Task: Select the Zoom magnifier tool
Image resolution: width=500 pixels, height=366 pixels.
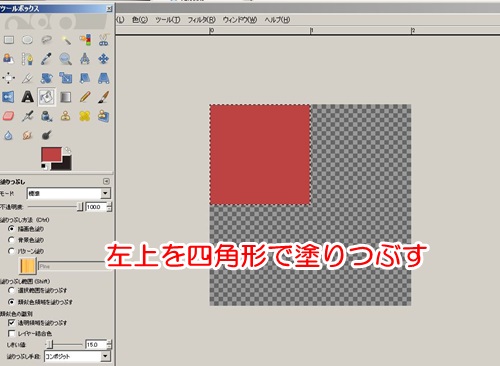Action: click(66, 59)
